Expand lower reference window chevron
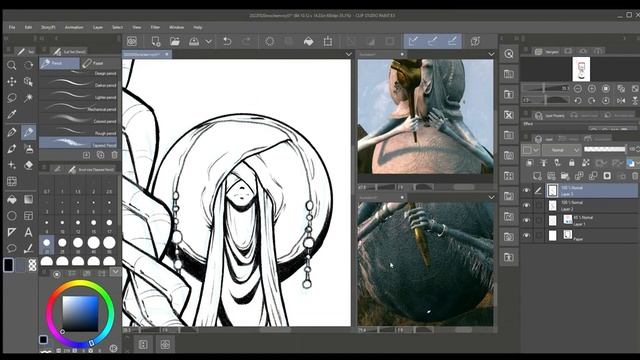The height and width of the screenshot is (360, 640). pyautogui.click(x=491, y=197)
